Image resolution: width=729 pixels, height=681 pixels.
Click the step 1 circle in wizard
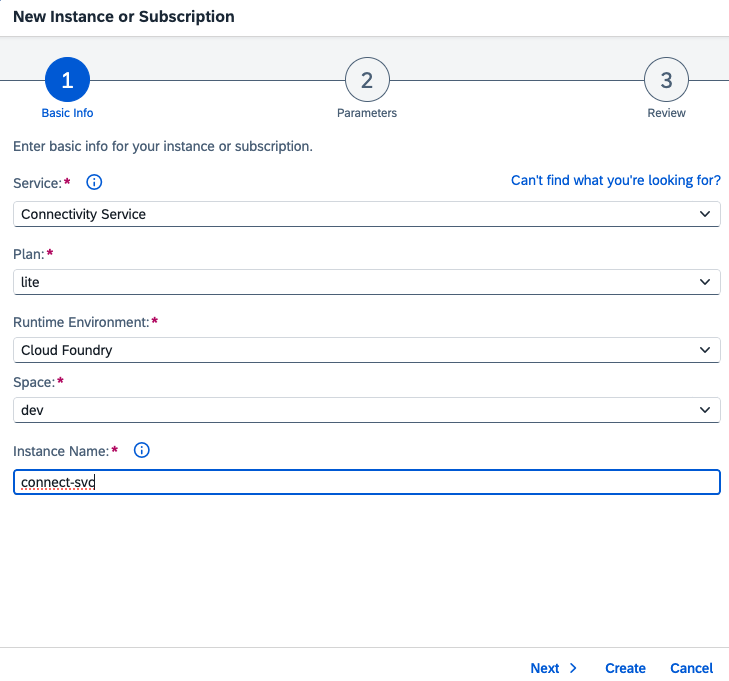pyautogui.click(x=67, y=80)
